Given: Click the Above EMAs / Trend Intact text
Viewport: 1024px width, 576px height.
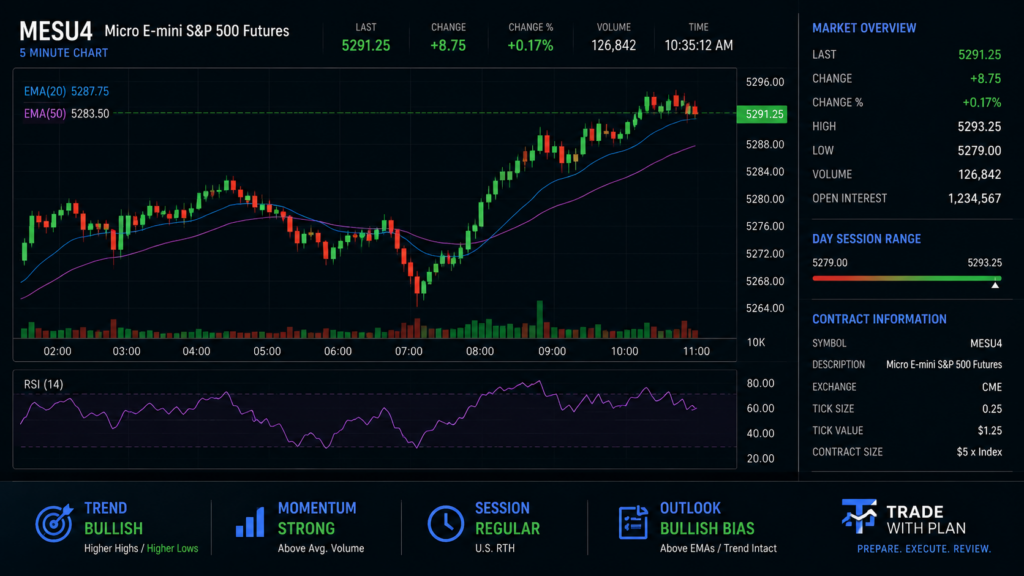Looking at the screenshot, I should (718, 549).
